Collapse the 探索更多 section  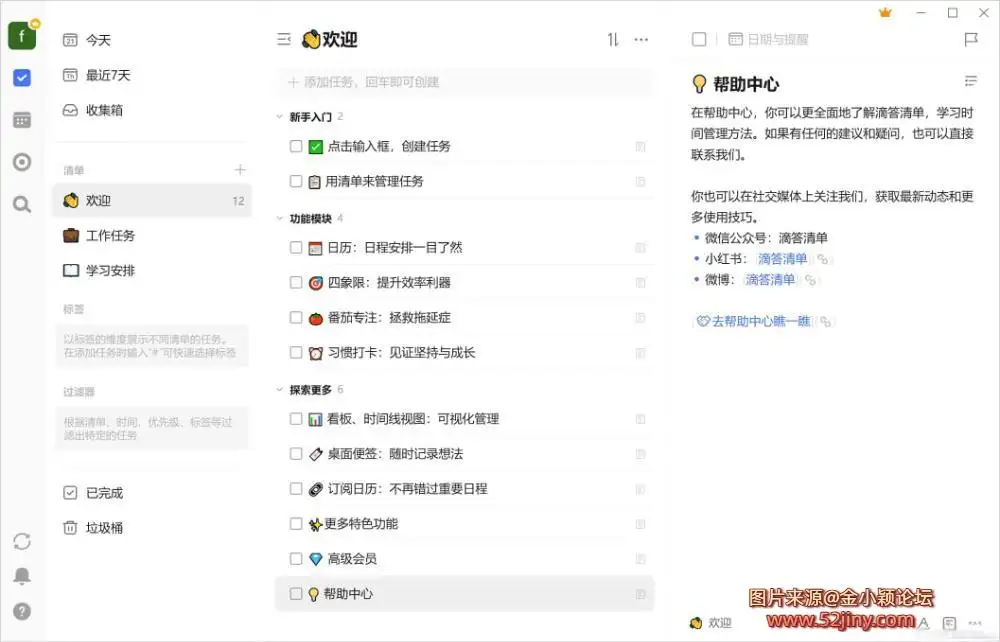coord(280,389)
